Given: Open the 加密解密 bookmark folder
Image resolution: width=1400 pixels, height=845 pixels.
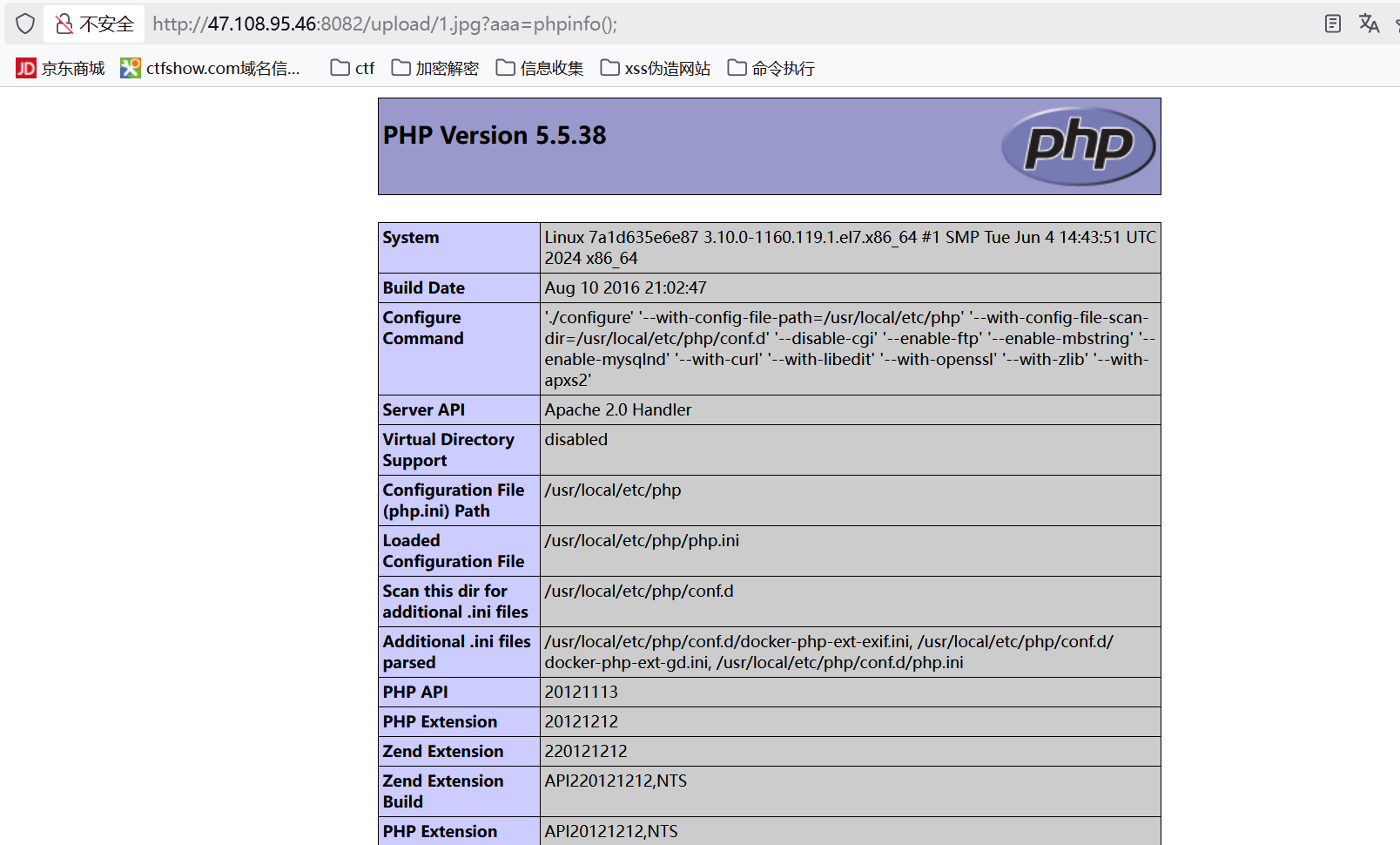Looking at the screenshot, I should click(x=435, y=68).
